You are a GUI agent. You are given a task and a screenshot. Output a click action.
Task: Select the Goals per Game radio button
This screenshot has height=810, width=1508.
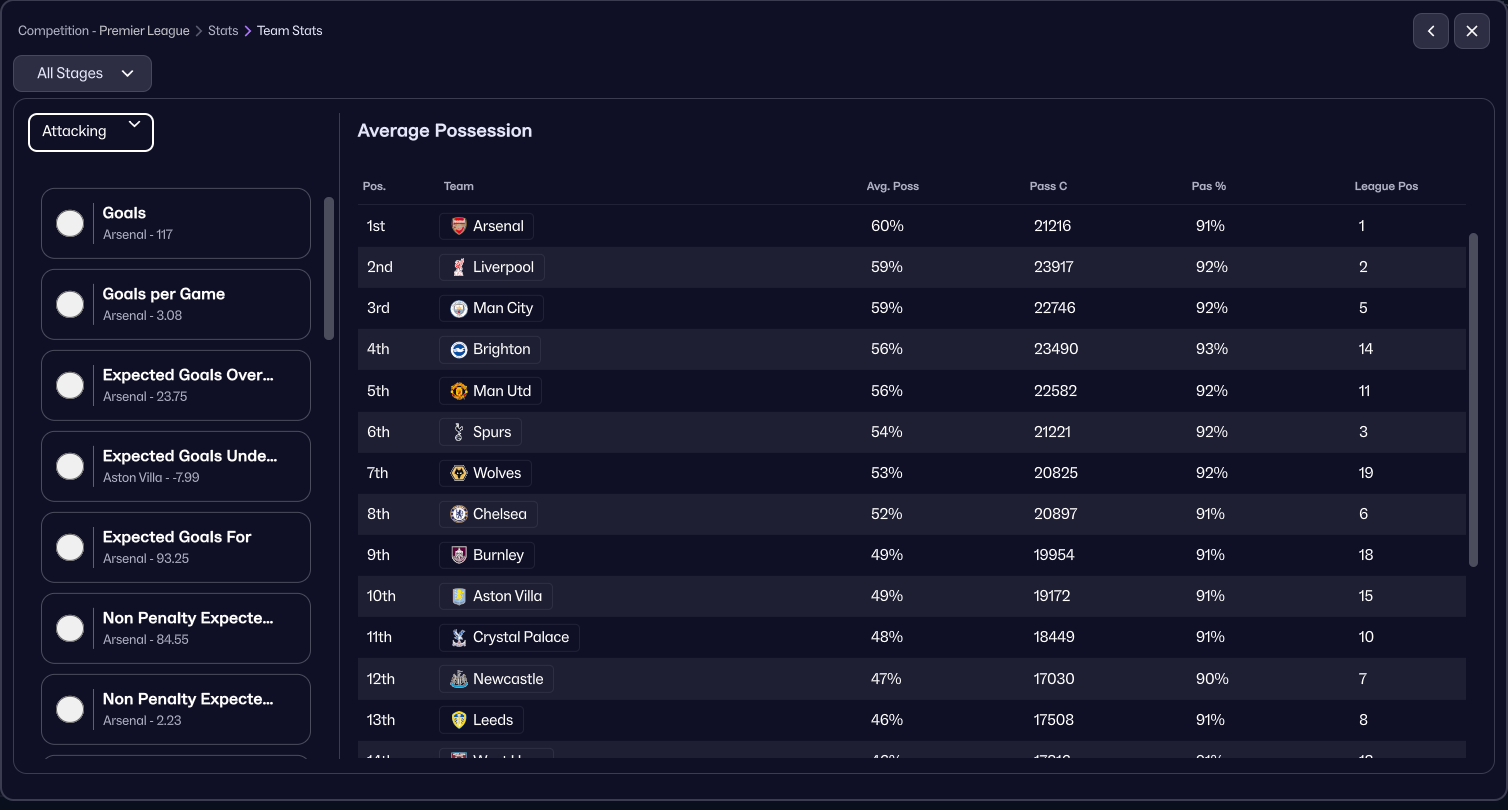[x=70, y=304]
